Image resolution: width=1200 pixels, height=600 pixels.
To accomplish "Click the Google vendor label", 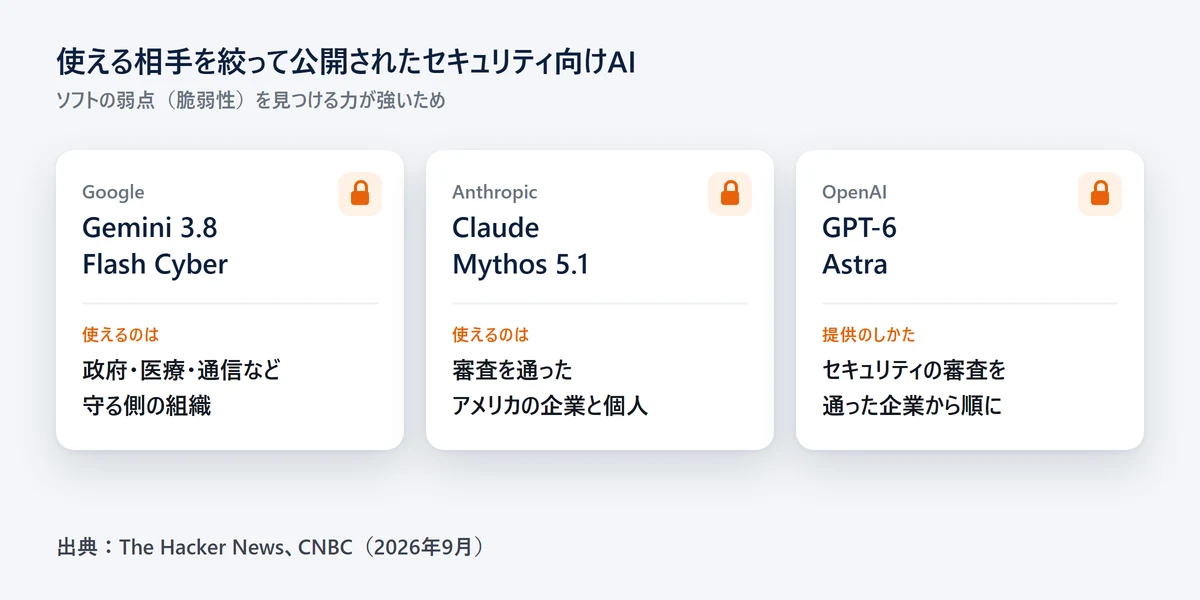I will 113,192.
